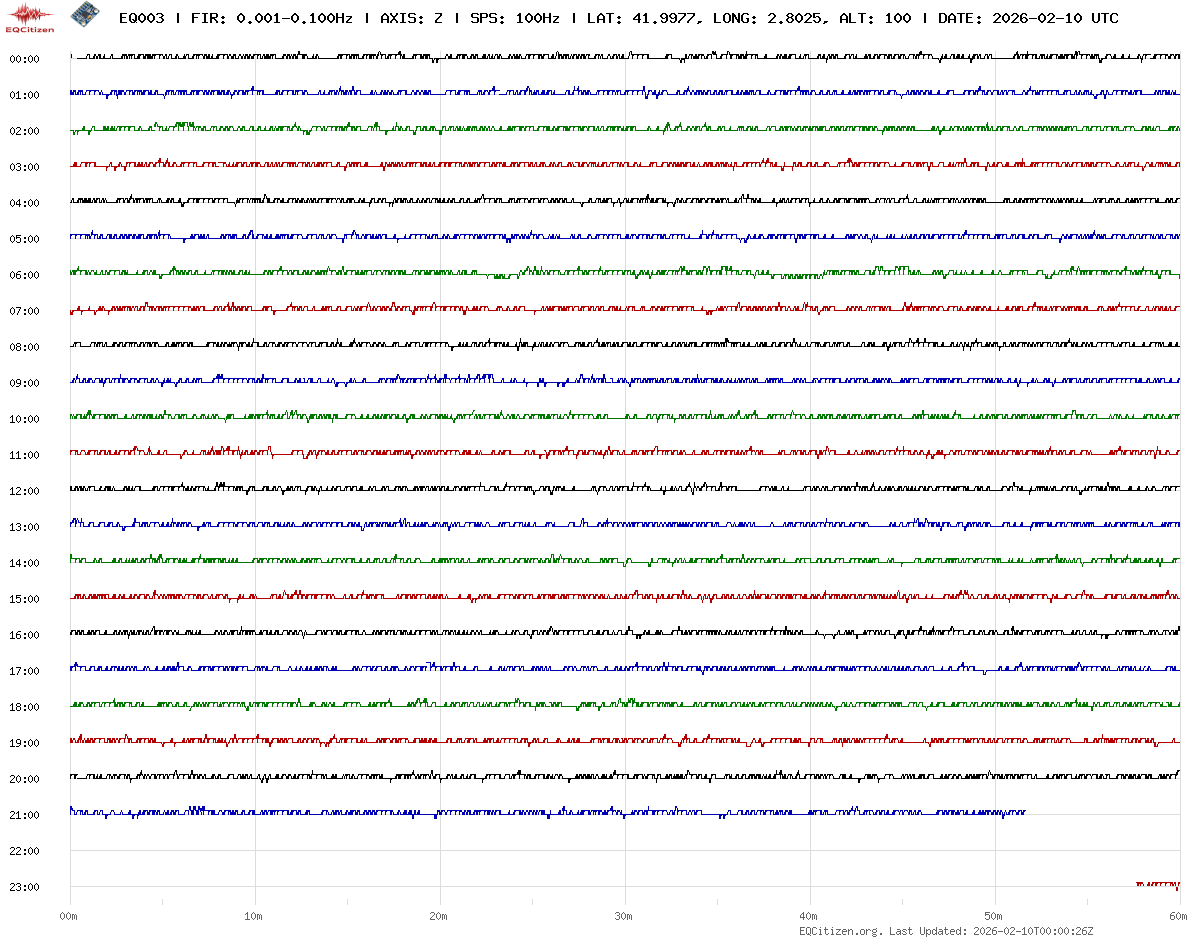Click the 50m mark on the minute axis
This screenshot has width=1200, height=940.
(994, 916)
